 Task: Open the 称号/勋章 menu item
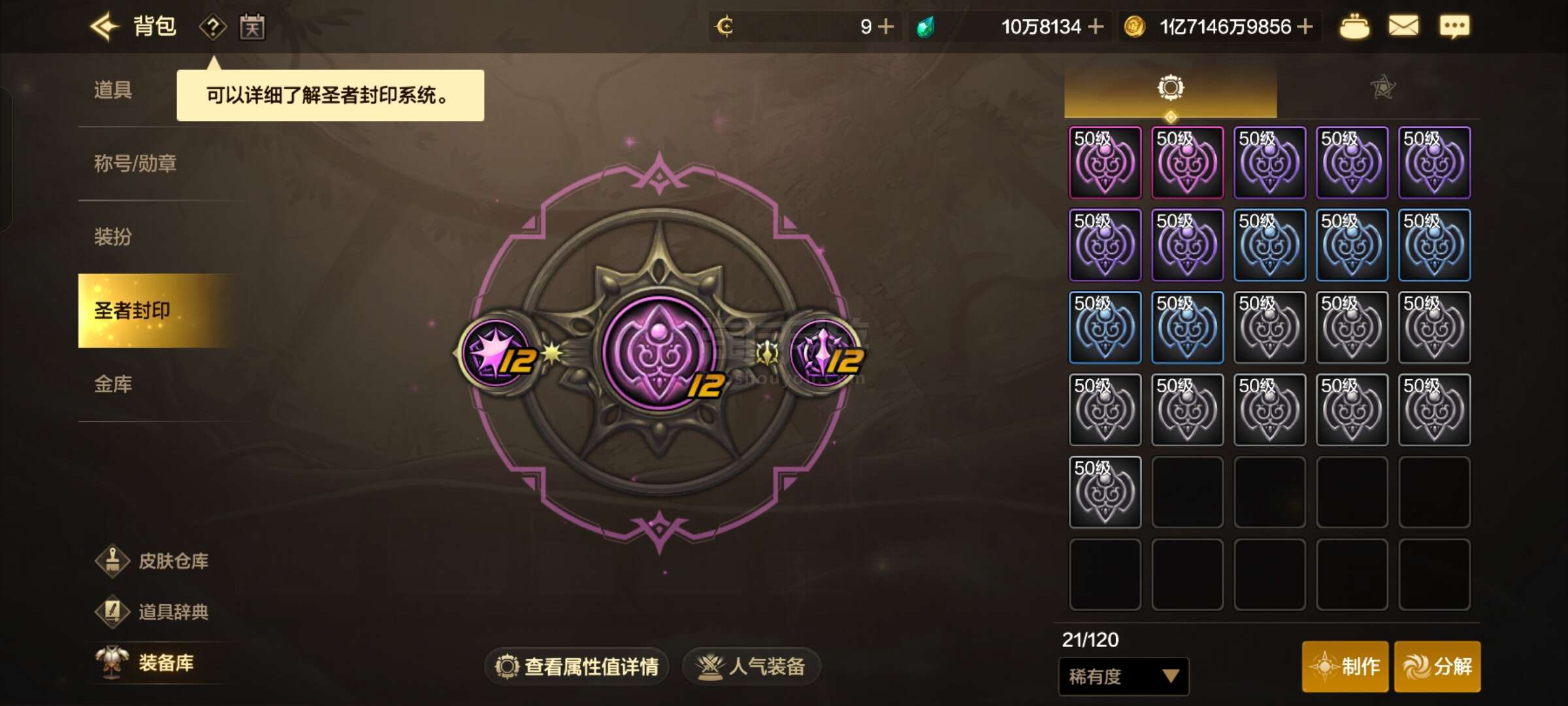135,163
